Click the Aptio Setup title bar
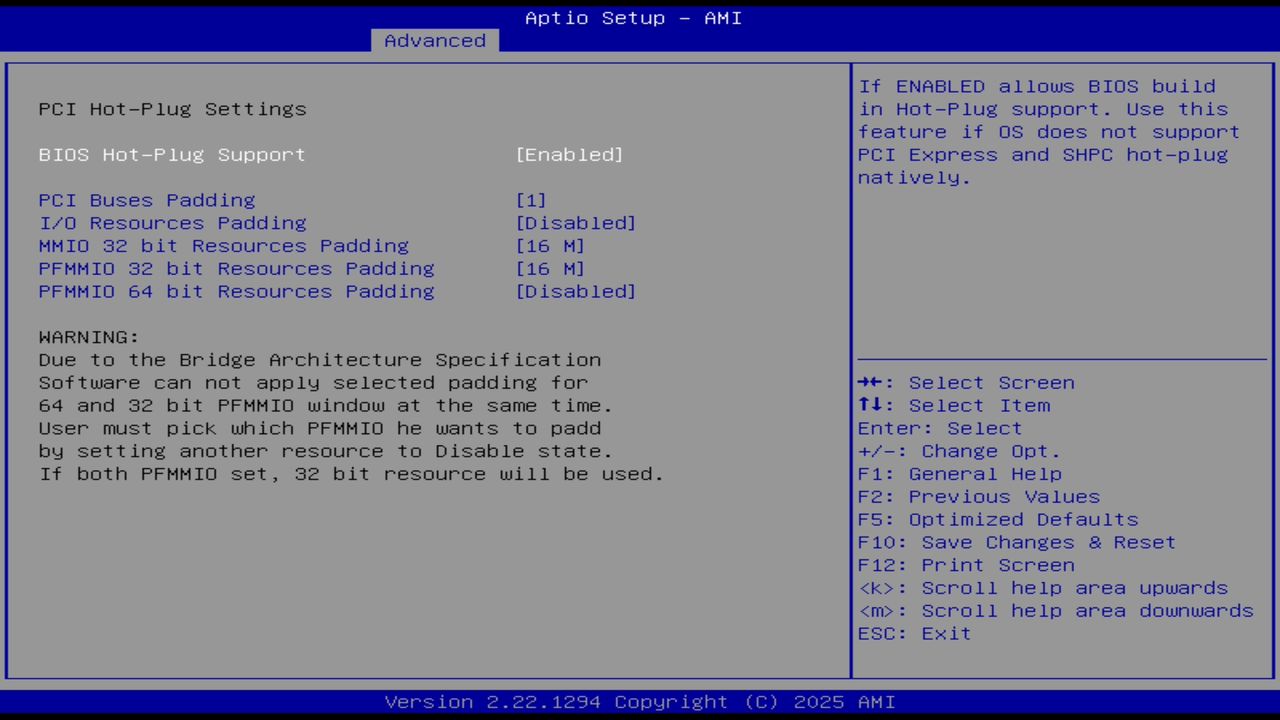1280x720 pixels. [x=632, y=17]
